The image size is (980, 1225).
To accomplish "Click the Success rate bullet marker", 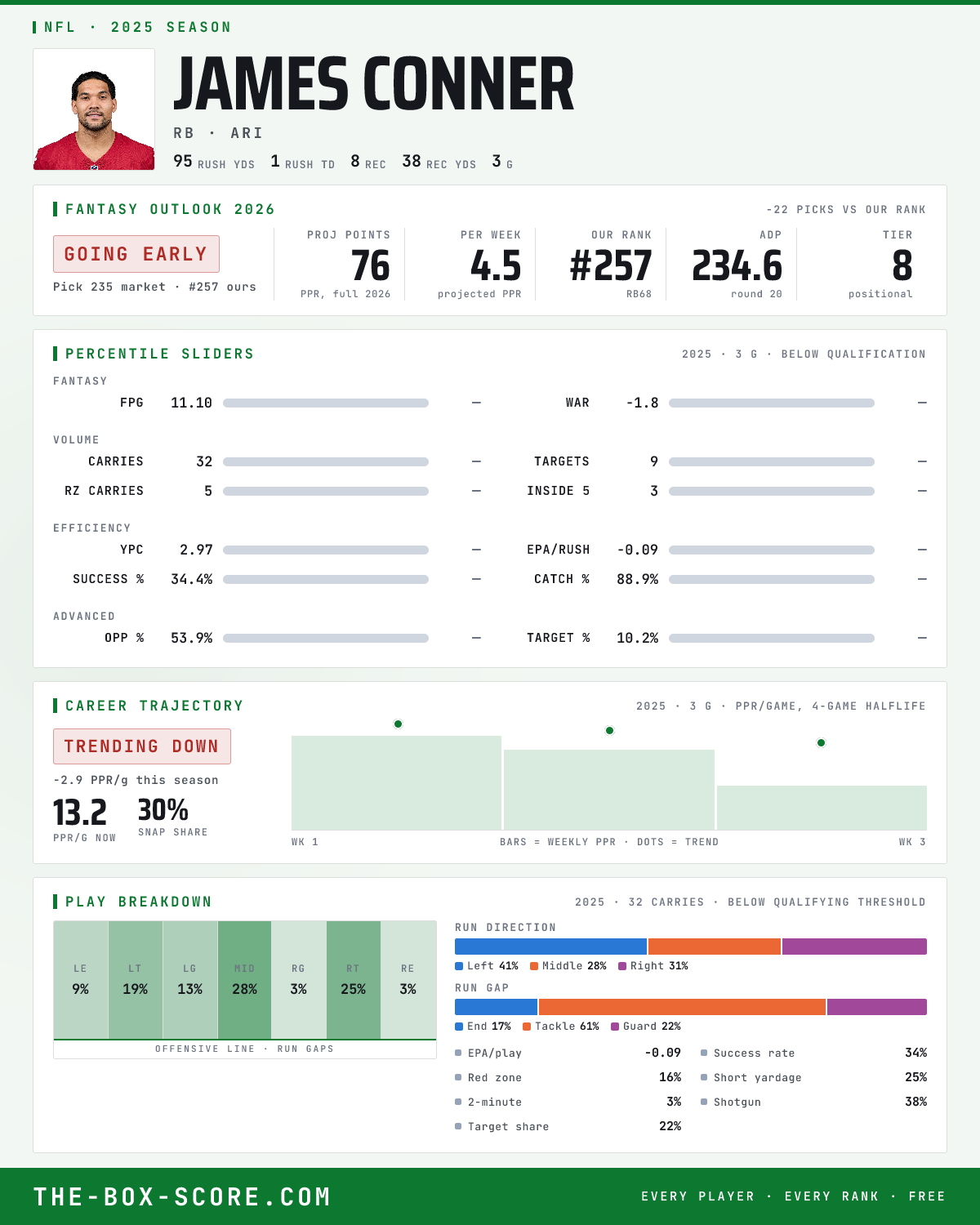I will [x=704, y=1053].
